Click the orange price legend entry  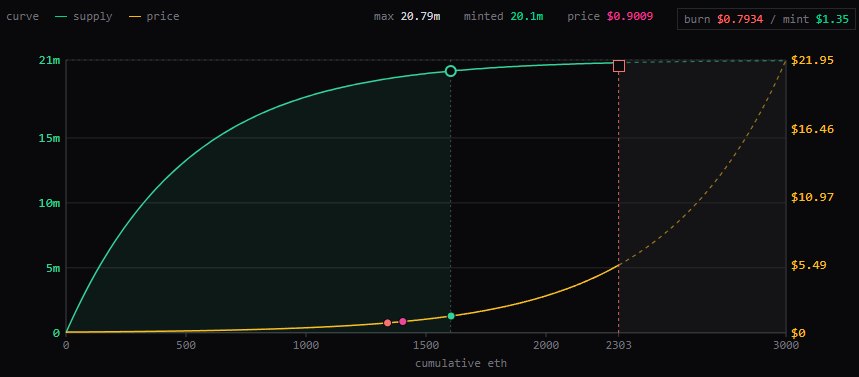(x=154, y=16)
